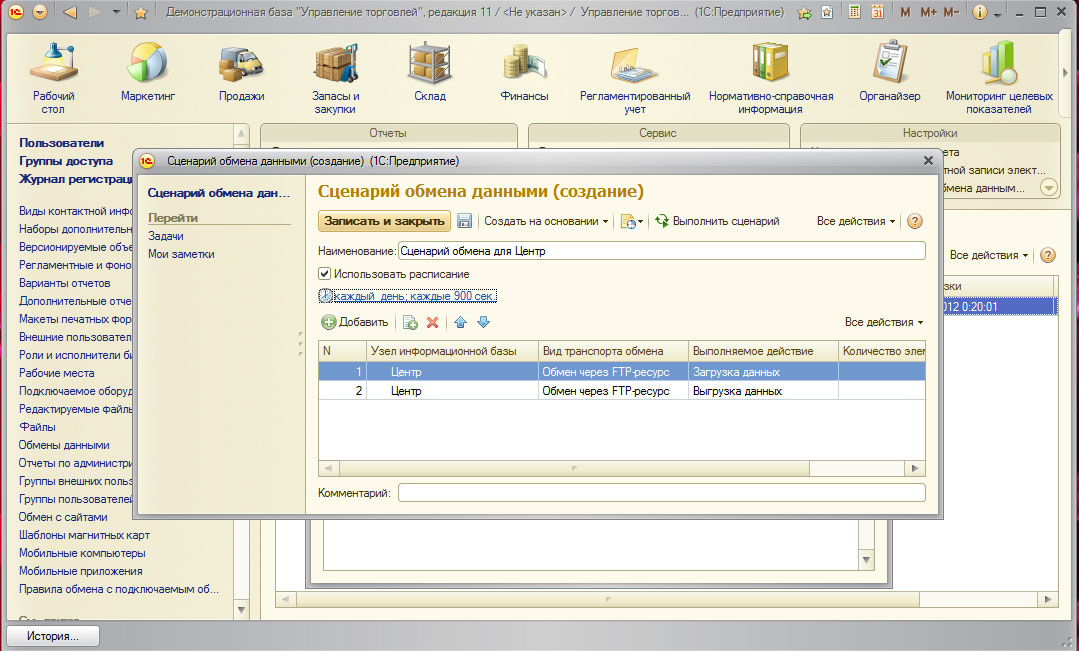This screenshot has height=651, width=1079.
Task: Copy row using the duplicate icon
Action: [x=410, y=322]
